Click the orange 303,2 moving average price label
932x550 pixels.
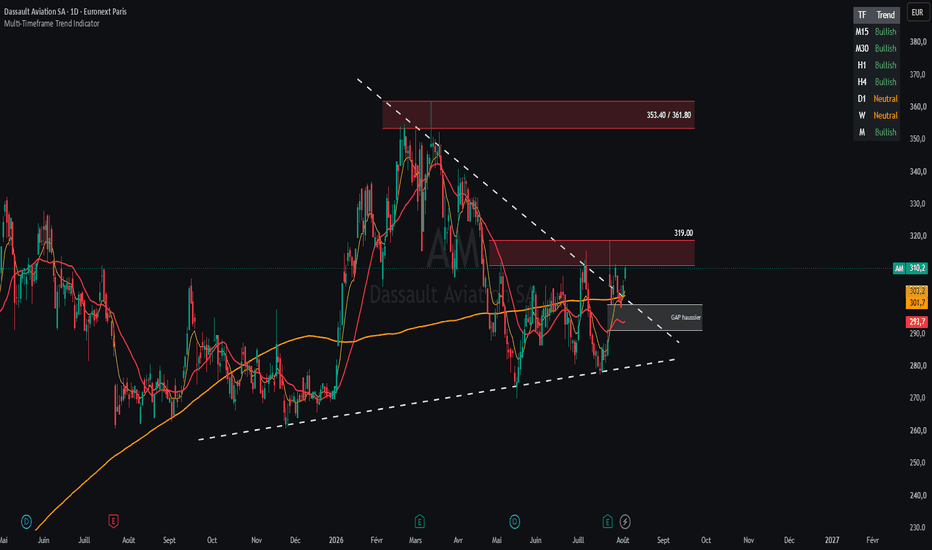point(917,291)
